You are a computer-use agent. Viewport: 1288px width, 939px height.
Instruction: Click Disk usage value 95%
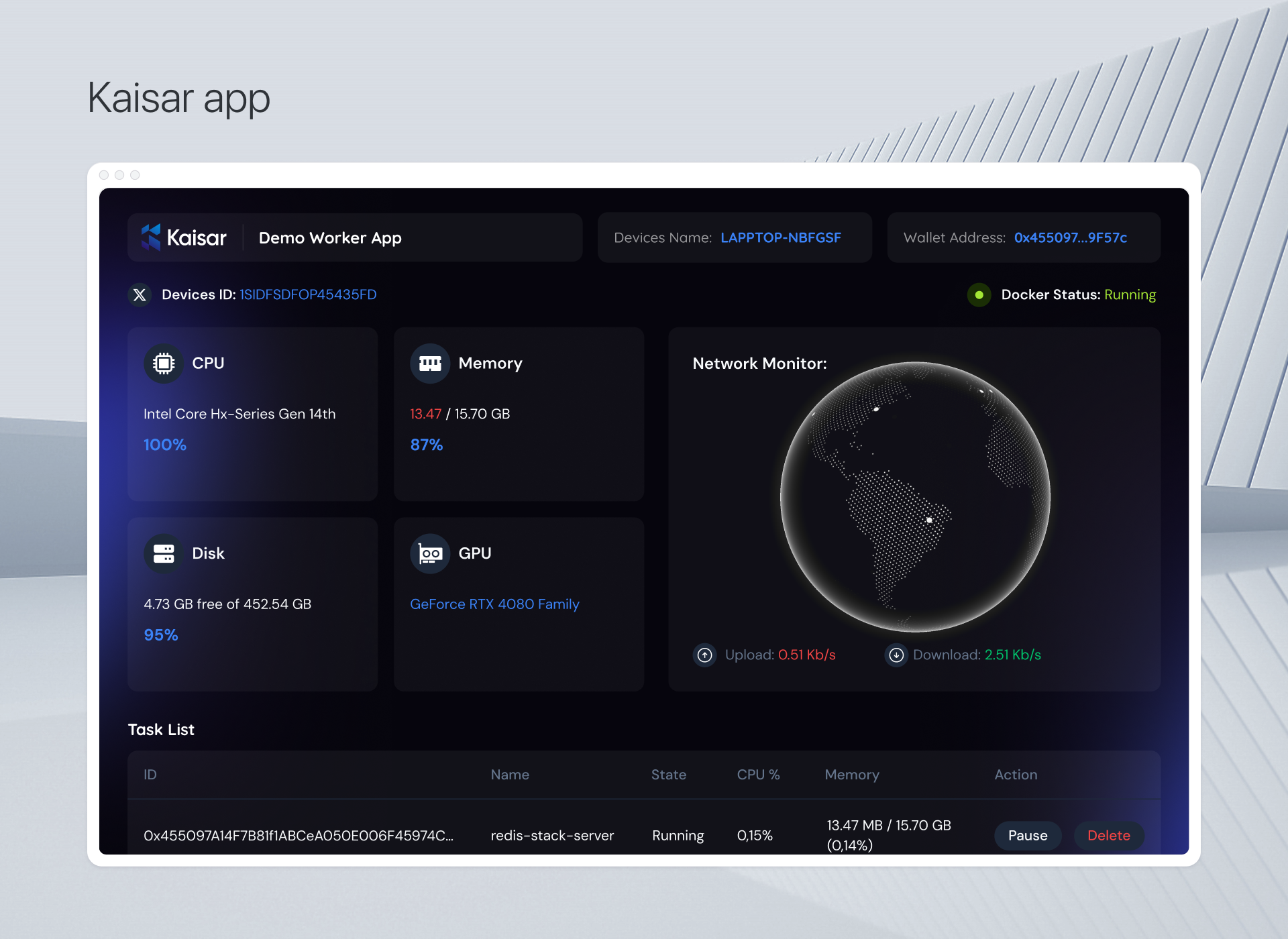click(x=161, y=635)
